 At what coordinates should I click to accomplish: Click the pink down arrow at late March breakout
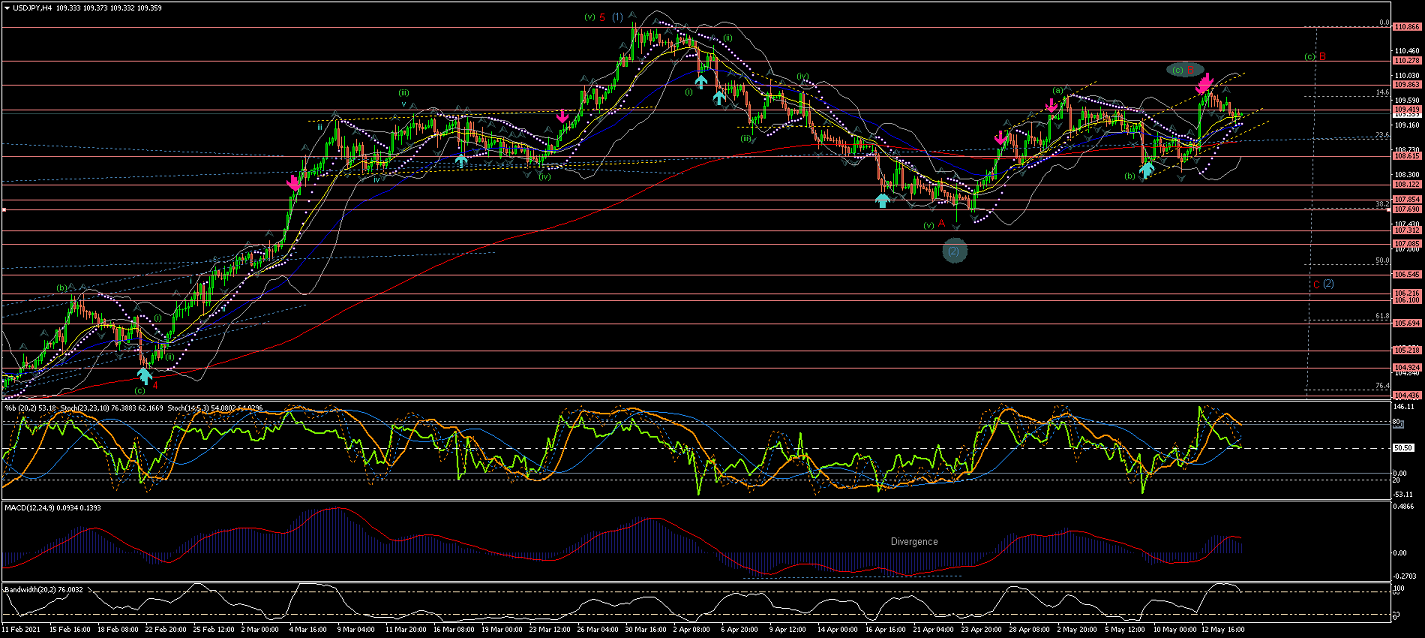tap(563, 117)
